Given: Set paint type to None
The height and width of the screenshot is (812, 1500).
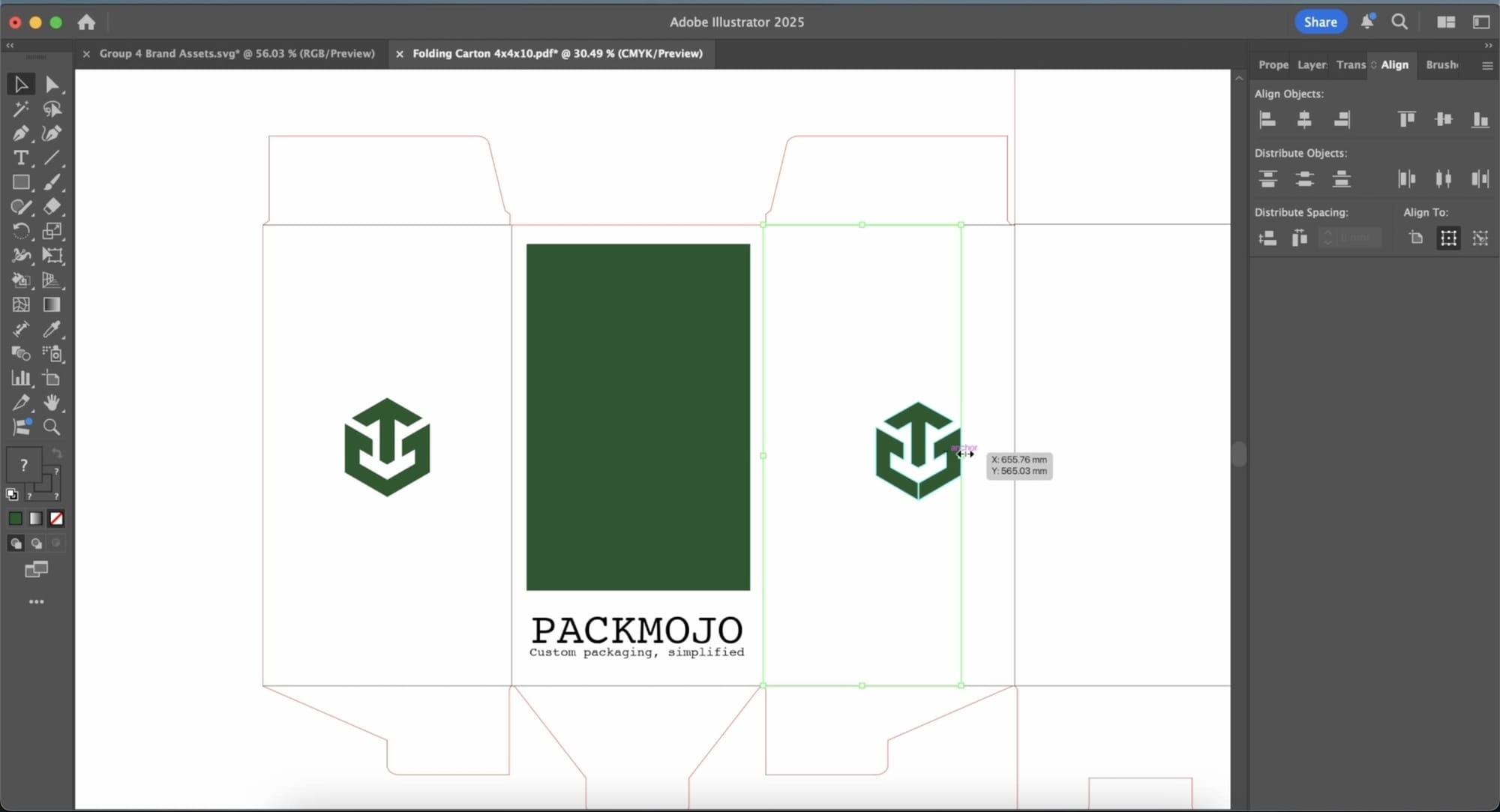Looking at the screenshot, I should (x=56, y=518).
